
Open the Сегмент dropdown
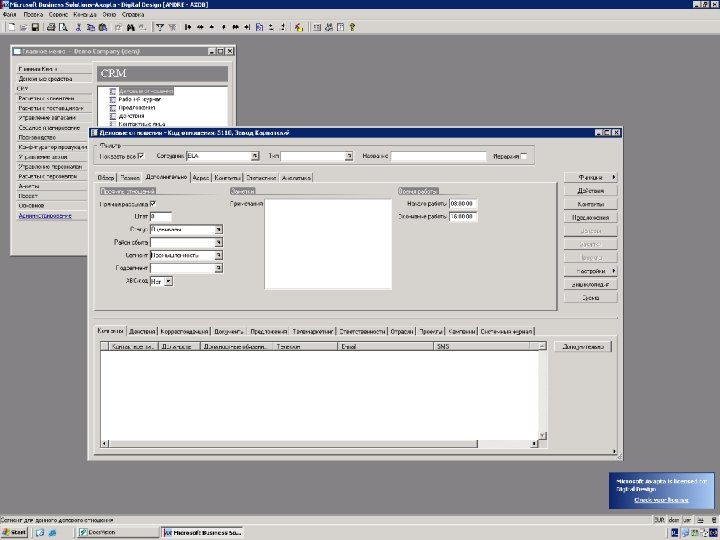pyautogui.click(x=219, y=255)
